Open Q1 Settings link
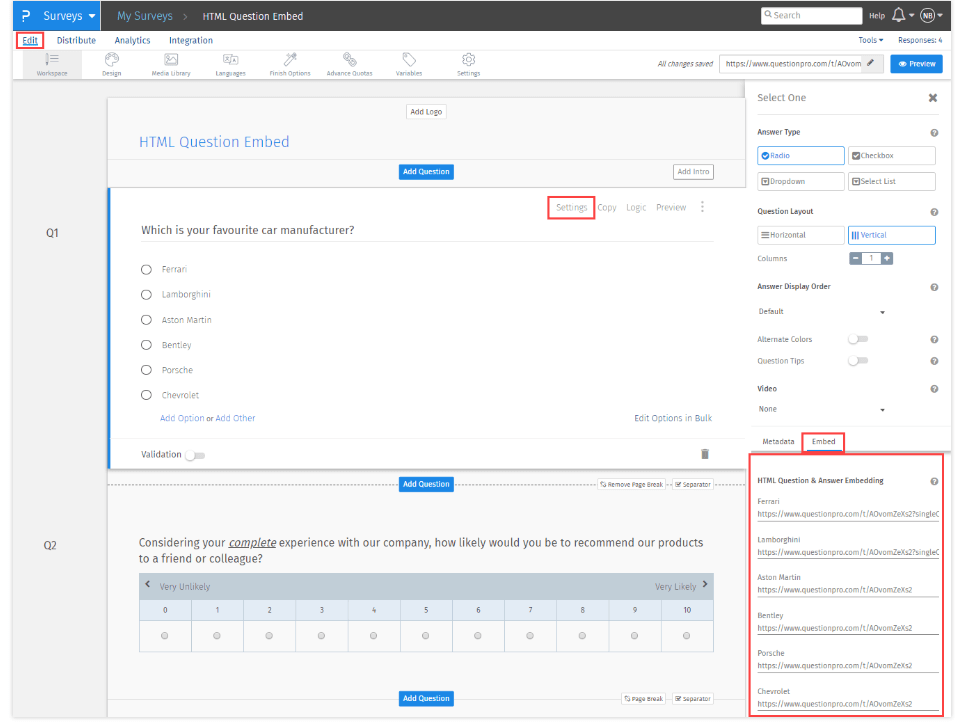The image size is (965, 725). [x=571, y=207]
